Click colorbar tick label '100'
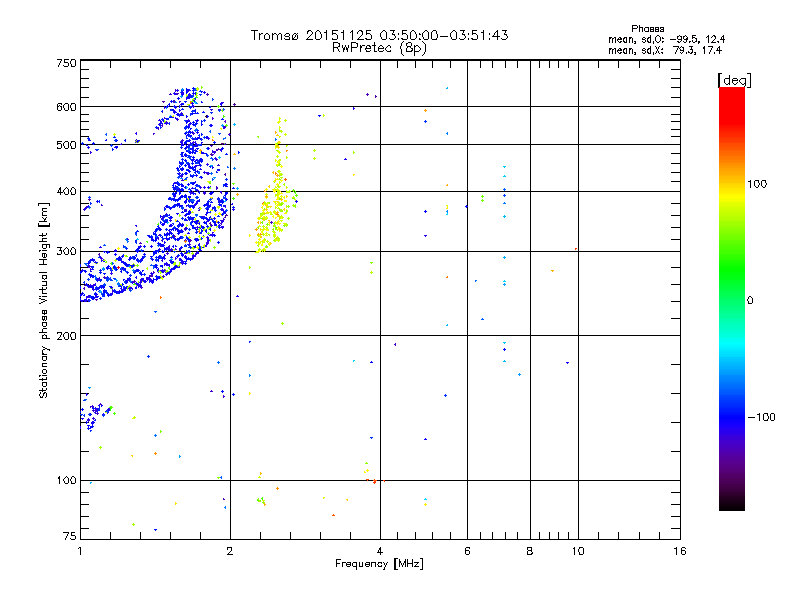Screen dimensions: 800x600 757,184
